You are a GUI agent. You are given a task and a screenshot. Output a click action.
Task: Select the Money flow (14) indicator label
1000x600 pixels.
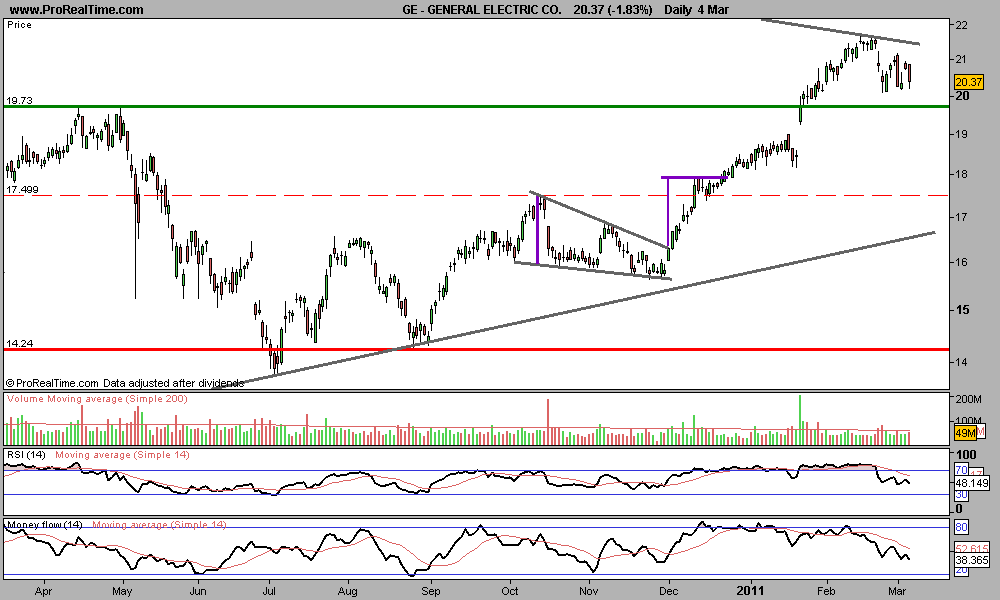click(45, 525)
